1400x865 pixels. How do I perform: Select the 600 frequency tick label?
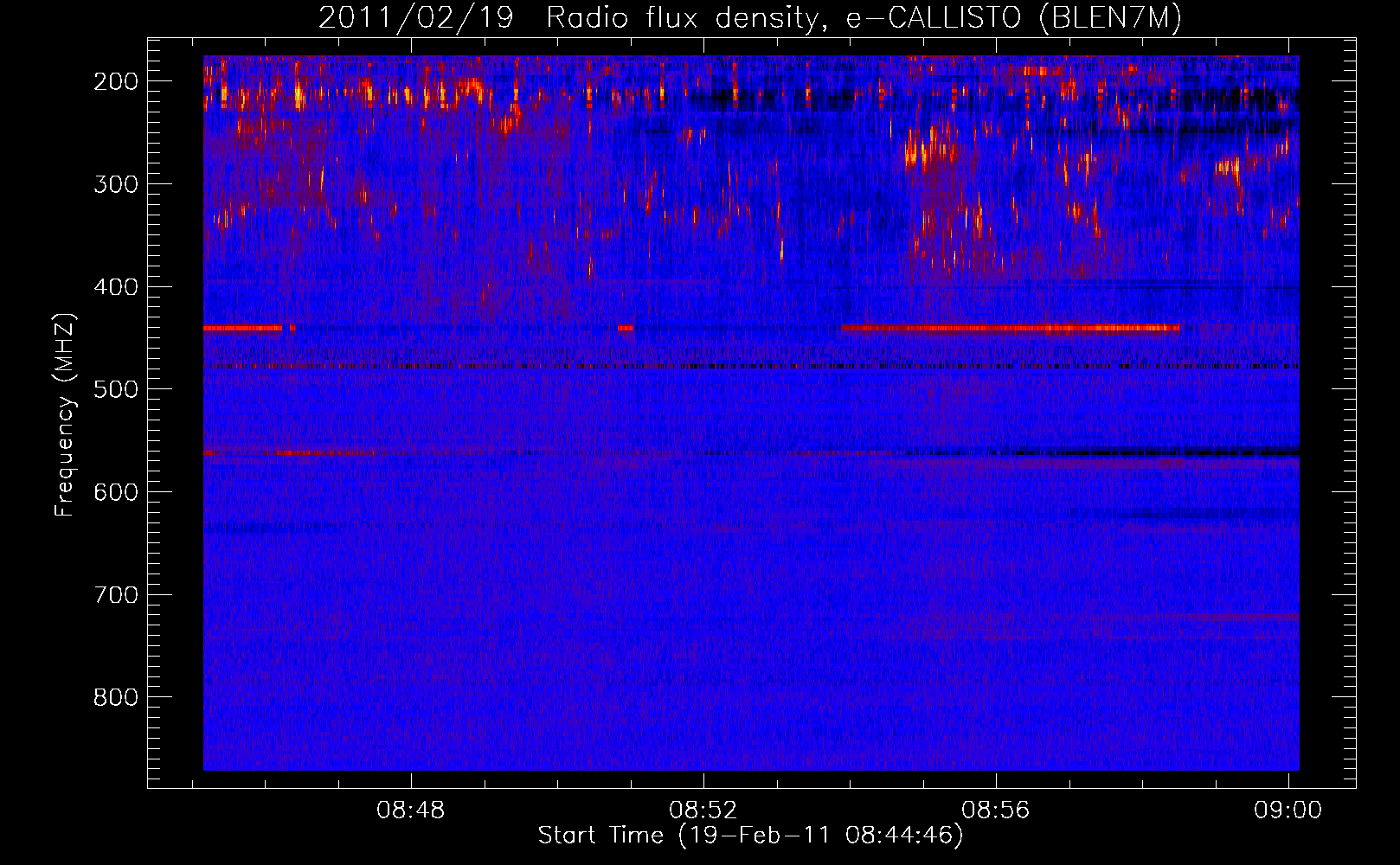(115, 492)
